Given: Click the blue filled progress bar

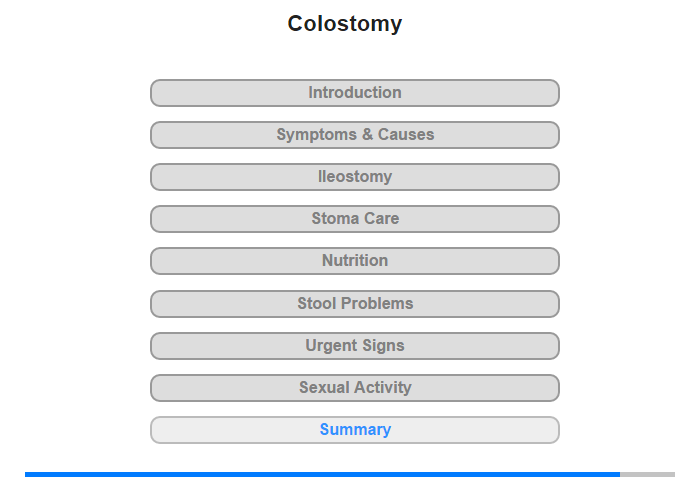Looking at the screenshot, I should click(x=322, y=474).
